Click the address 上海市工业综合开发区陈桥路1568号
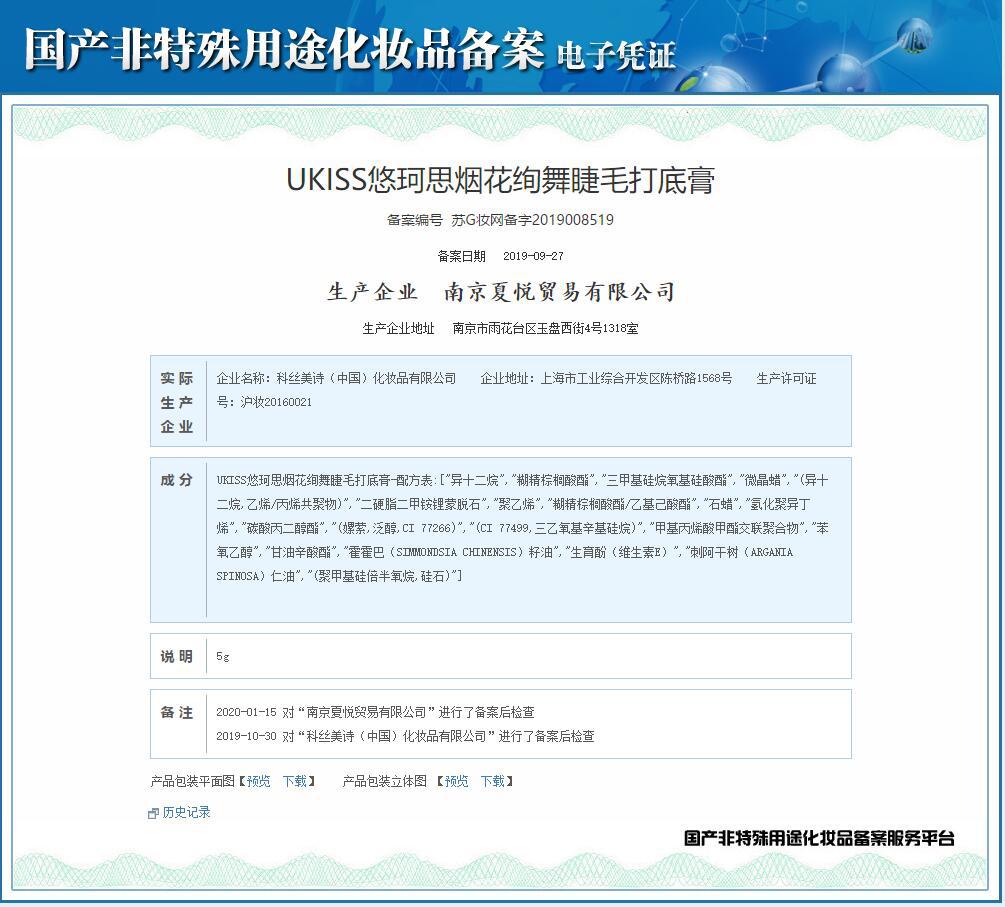 (636, 378)
